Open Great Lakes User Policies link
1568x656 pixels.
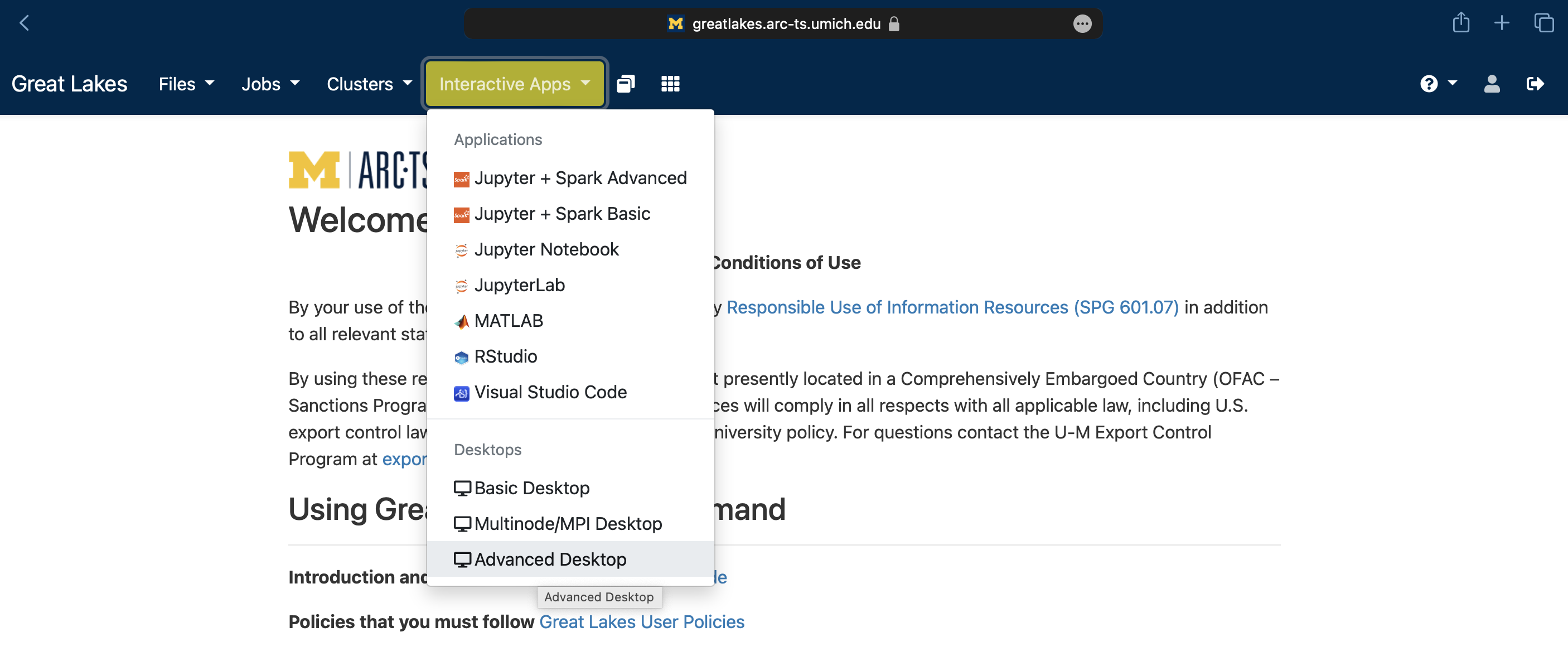click(642, 622)
